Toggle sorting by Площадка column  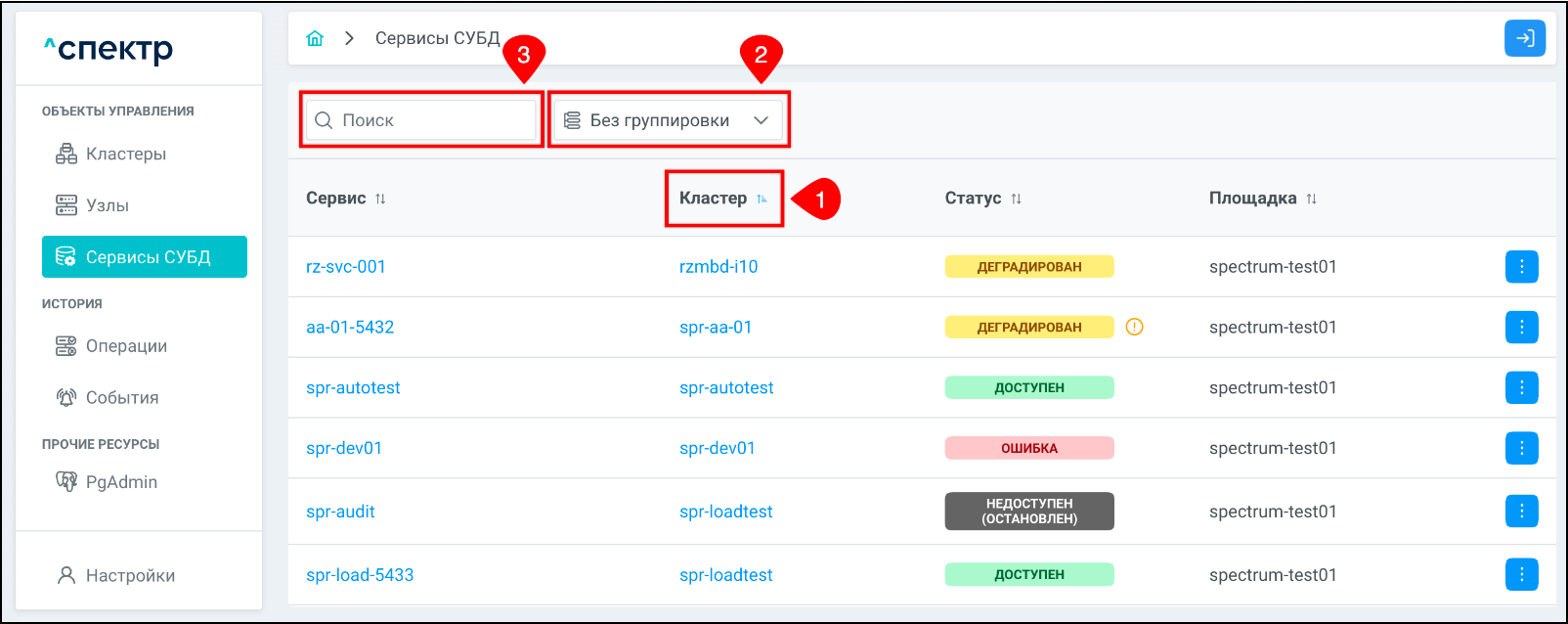click(x=1311, y=199)
